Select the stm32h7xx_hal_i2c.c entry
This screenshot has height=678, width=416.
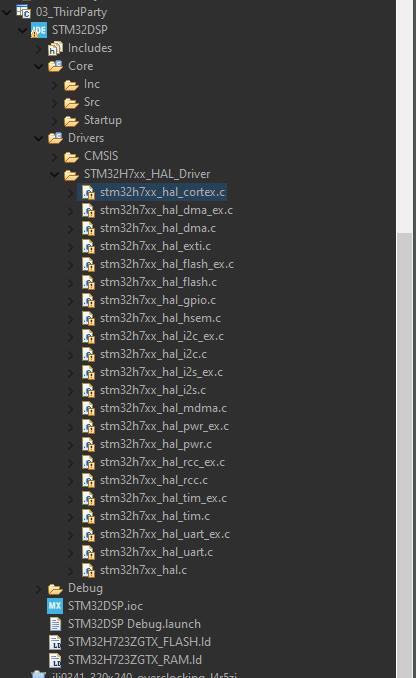coord(153,354)
